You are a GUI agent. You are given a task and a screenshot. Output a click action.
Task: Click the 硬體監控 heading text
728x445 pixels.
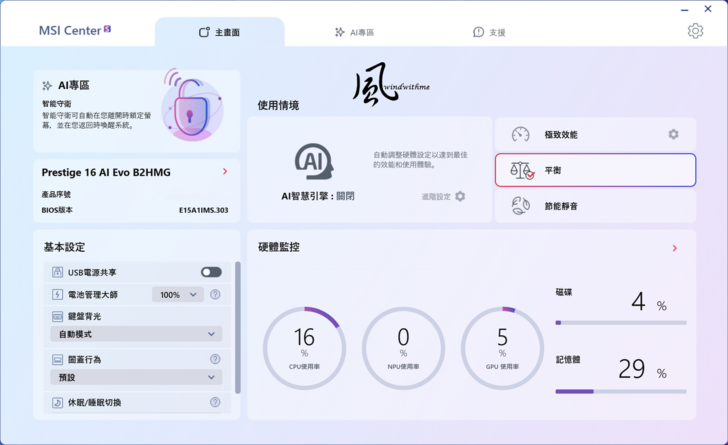pos(279,247)
